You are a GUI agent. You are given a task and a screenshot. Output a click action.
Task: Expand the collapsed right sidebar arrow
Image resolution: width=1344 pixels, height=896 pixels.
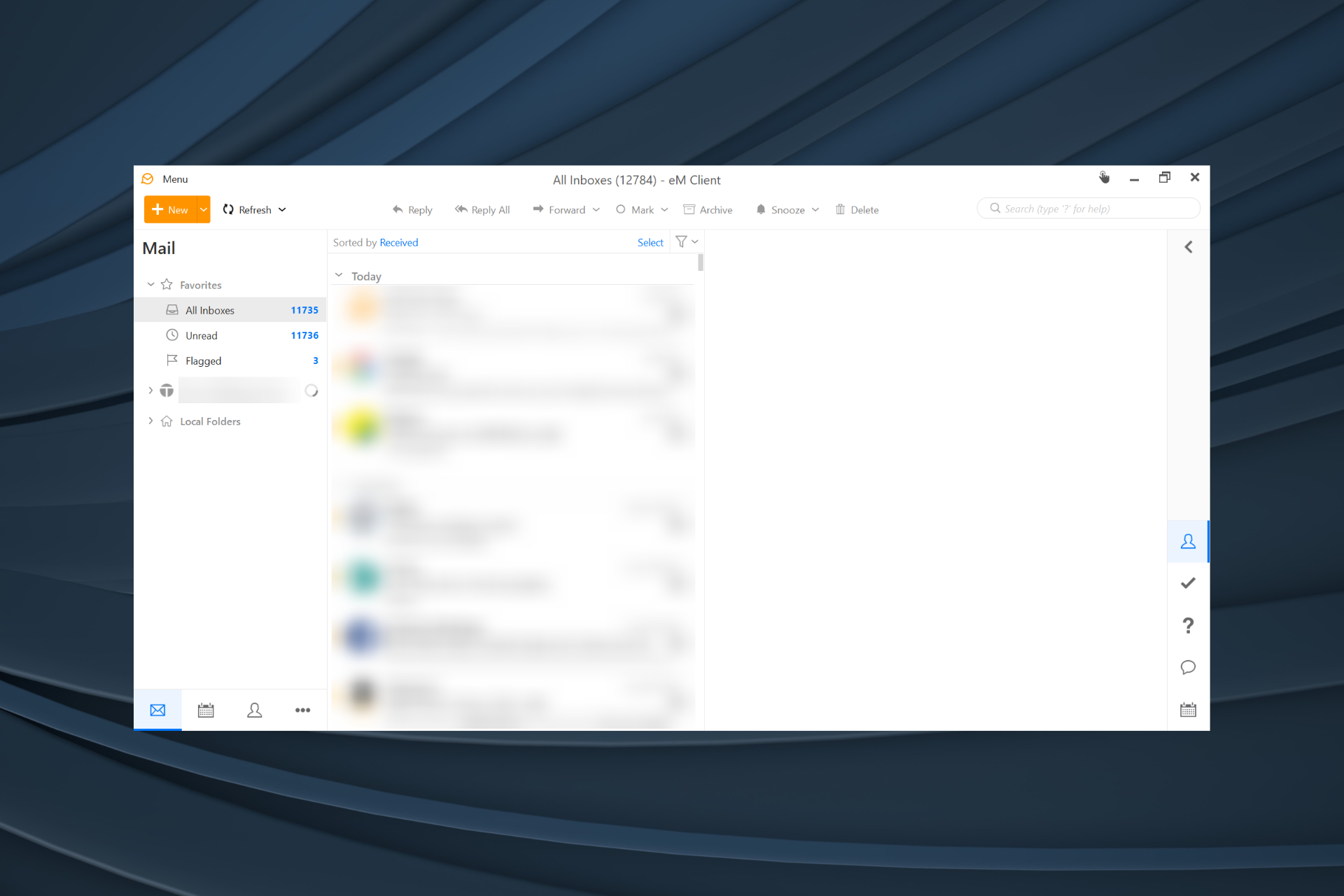tap(1188, 247)
